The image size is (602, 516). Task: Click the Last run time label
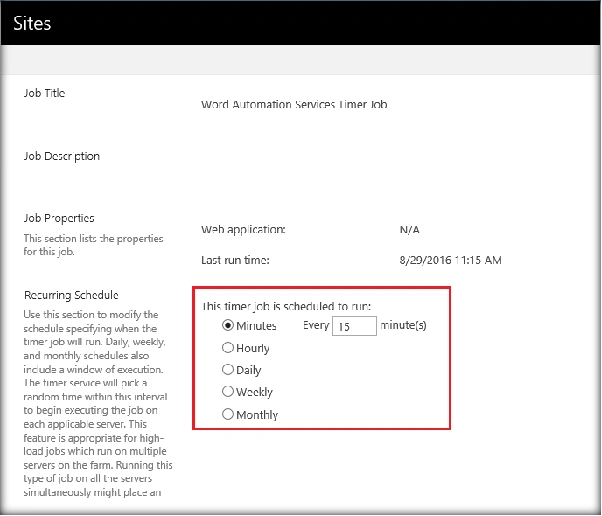point(235,260)
